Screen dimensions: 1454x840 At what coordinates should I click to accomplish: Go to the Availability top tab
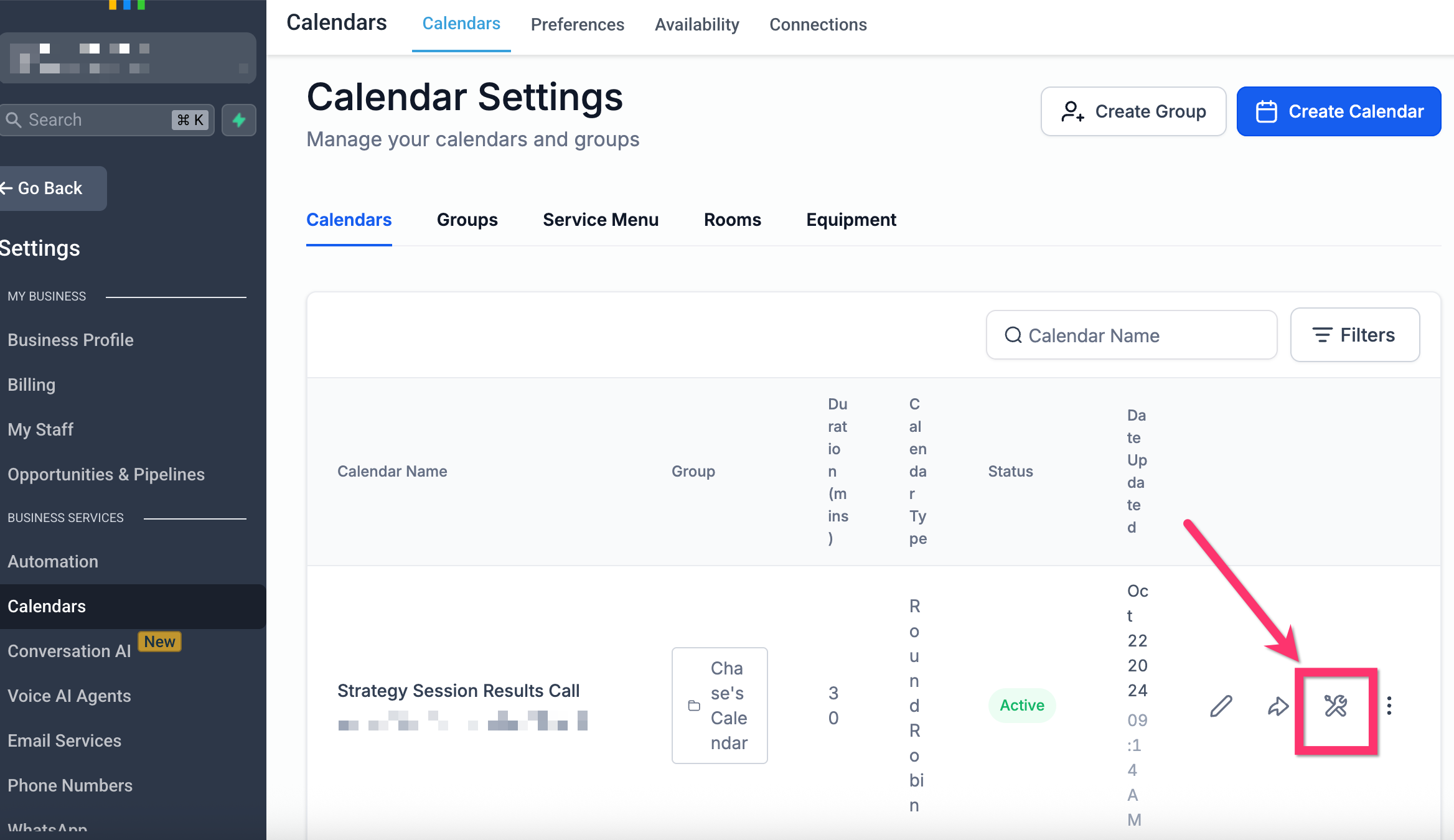click(x=697, y=24)
